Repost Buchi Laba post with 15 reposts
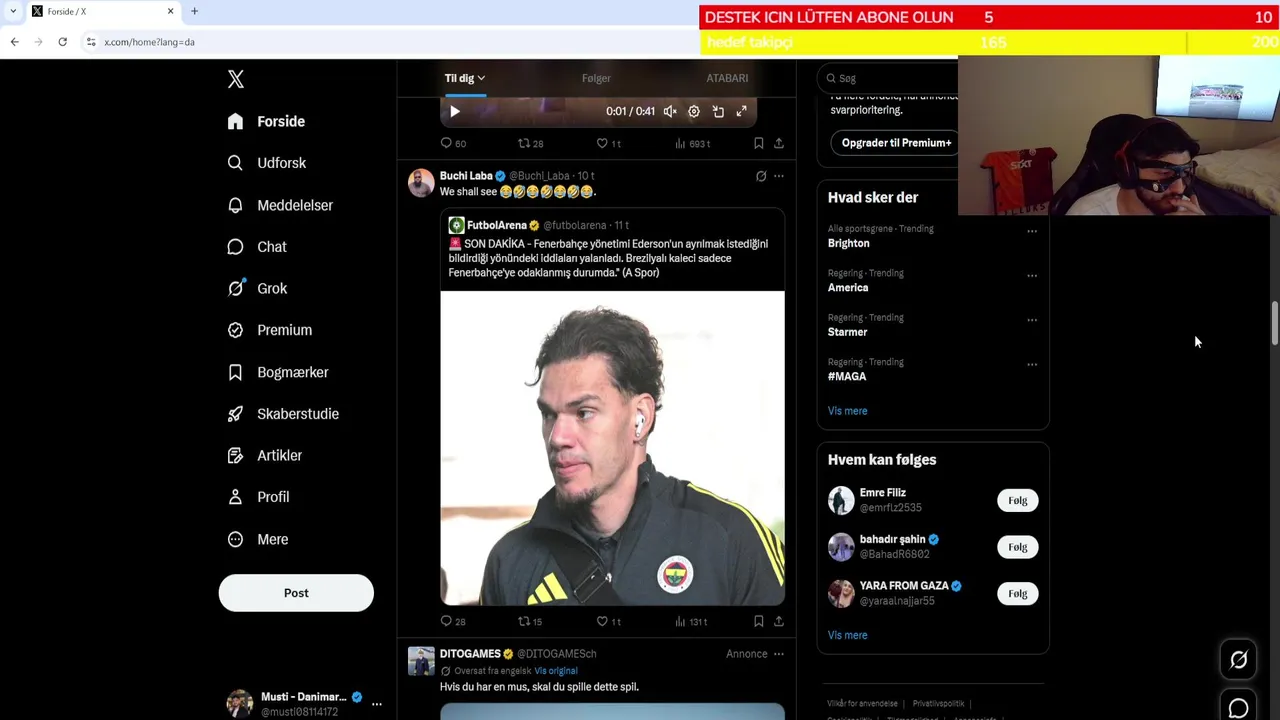 click(530, 621)
